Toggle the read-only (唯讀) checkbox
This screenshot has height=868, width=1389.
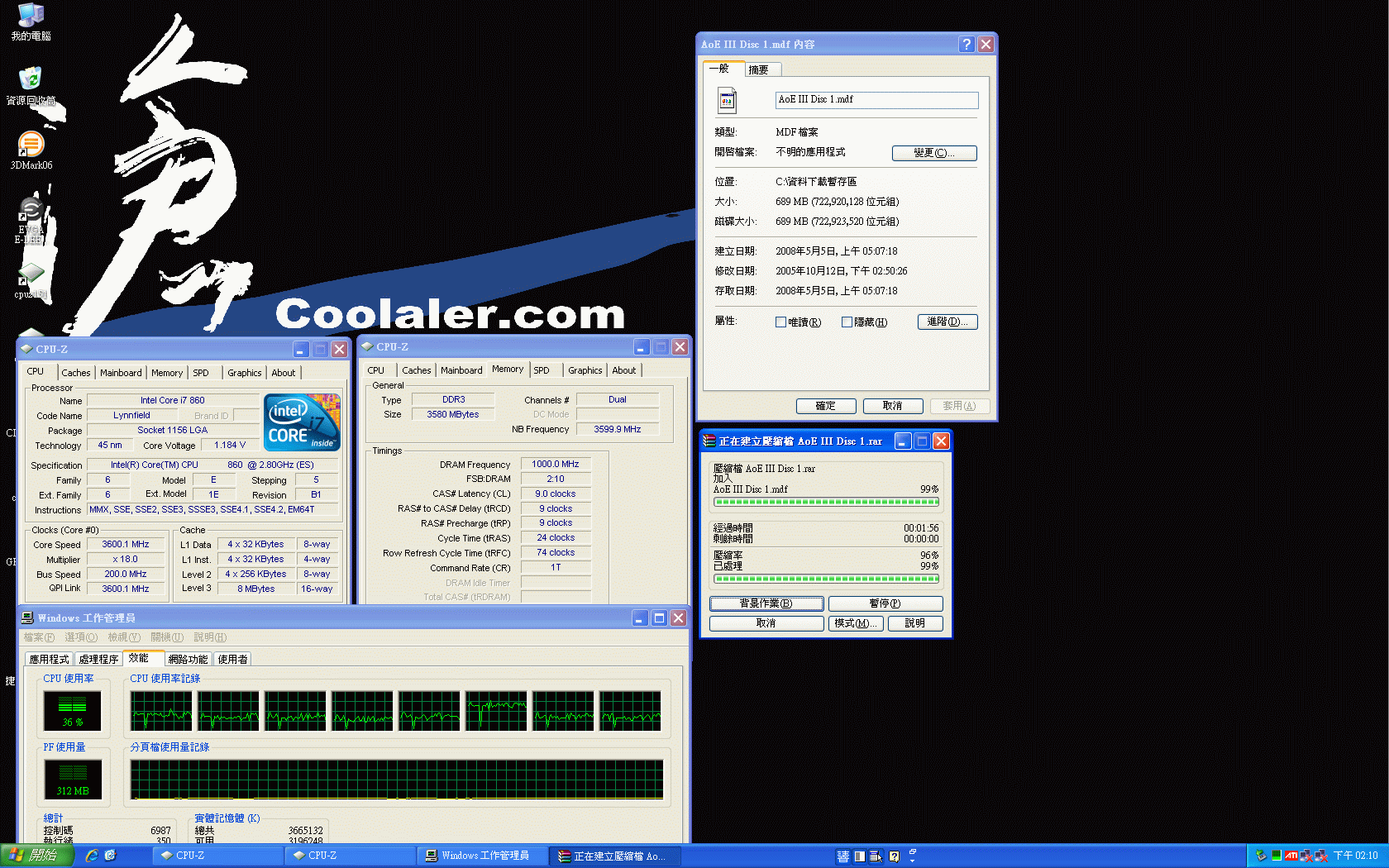point(780,322)
